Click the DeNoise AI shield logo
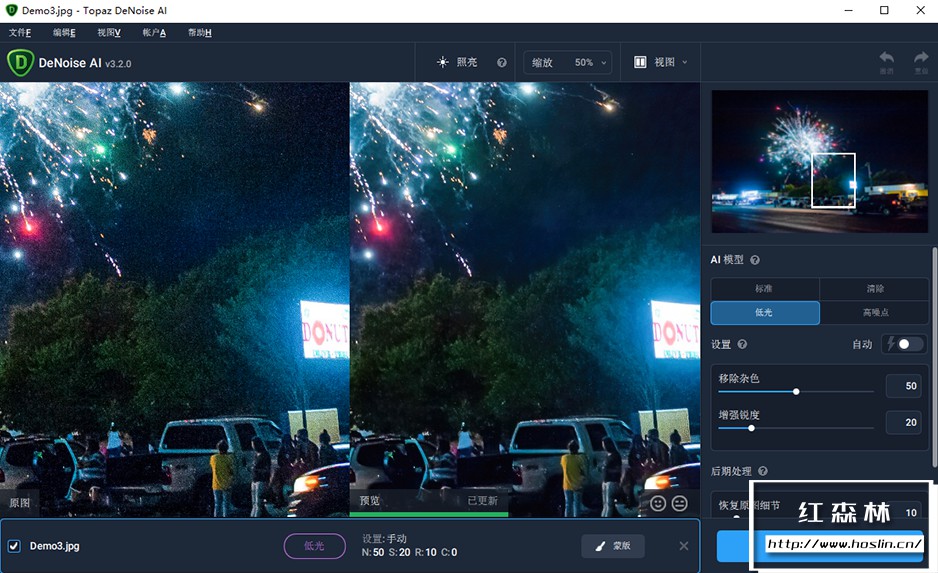Viewport: 938px width, 573px height. click(20, 63)
